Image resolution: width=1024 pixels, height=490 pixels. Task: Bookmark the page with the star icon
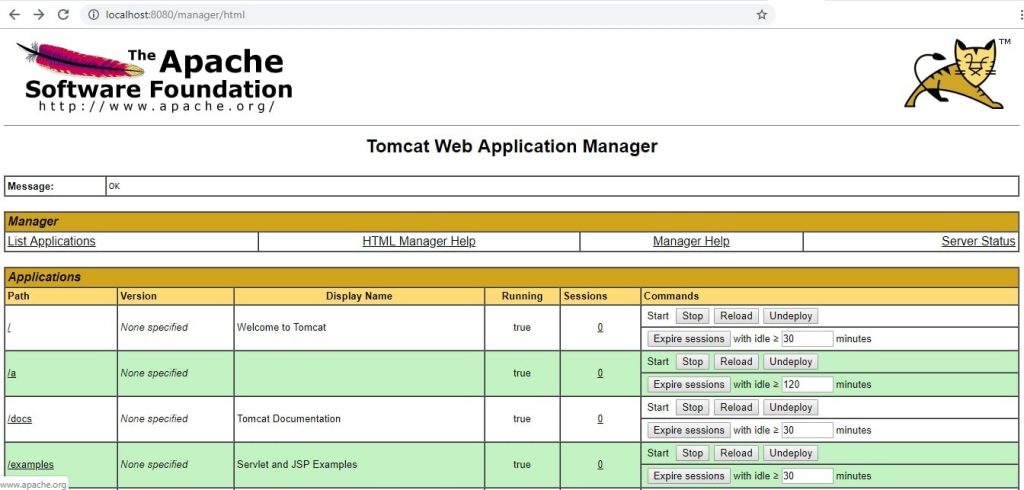tap(761, 14)
